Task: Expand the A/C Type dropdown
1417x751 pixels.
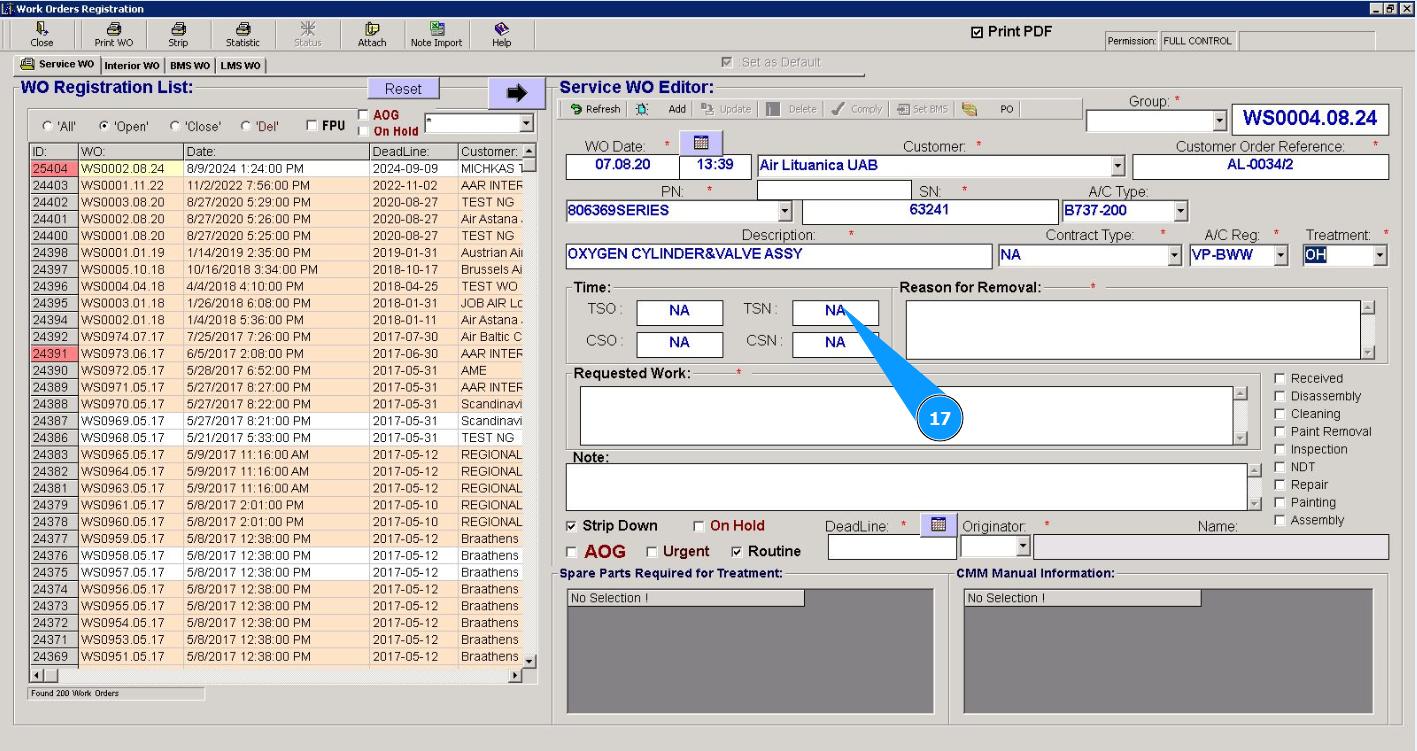Action: 1180,212
